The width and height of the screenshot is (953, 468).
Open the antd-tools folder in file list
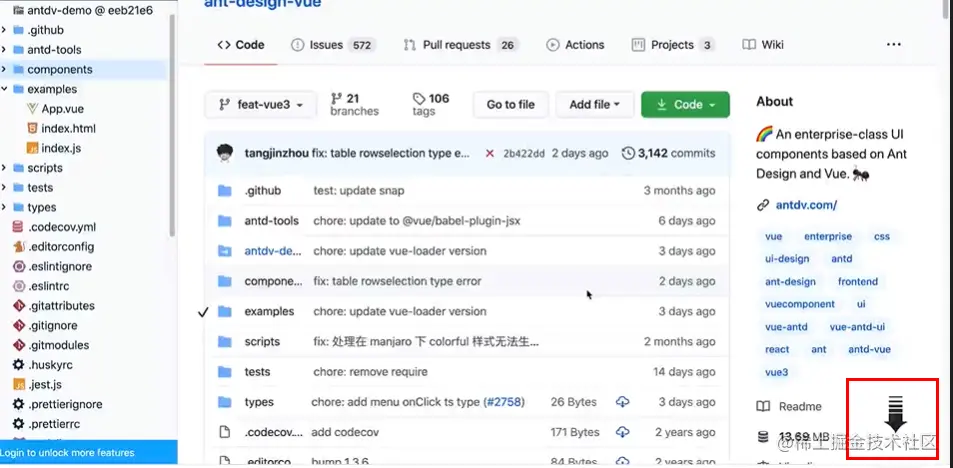pyautogui.click(x=271, y=221)
